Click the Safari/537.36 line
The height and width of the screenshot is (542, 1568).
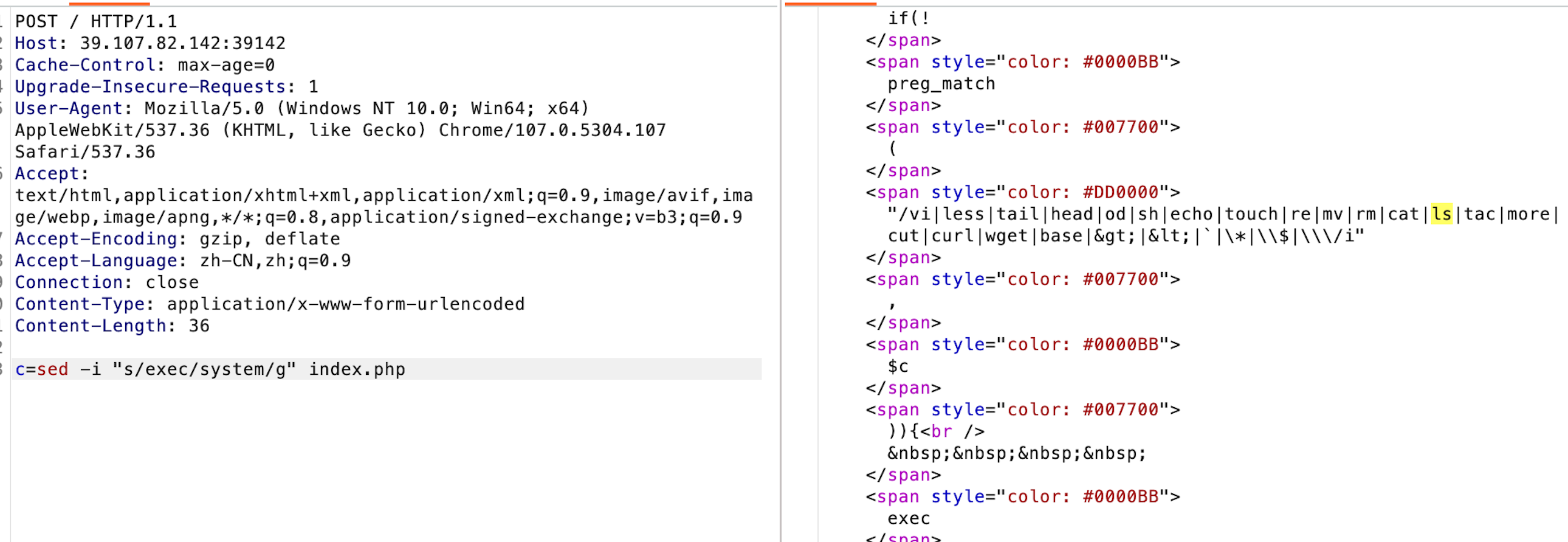85,152
